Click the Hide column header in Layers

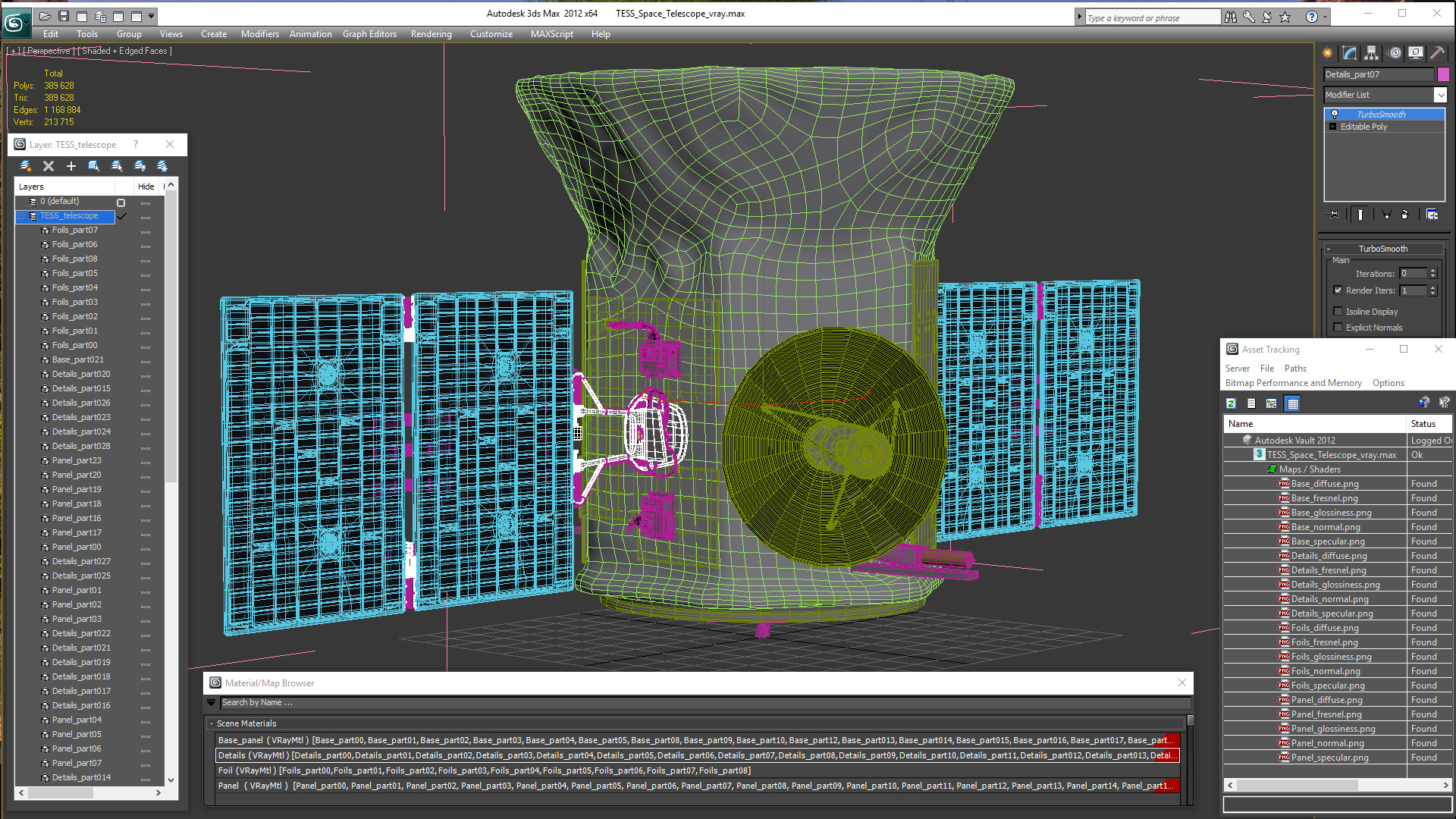coord(146,187)
